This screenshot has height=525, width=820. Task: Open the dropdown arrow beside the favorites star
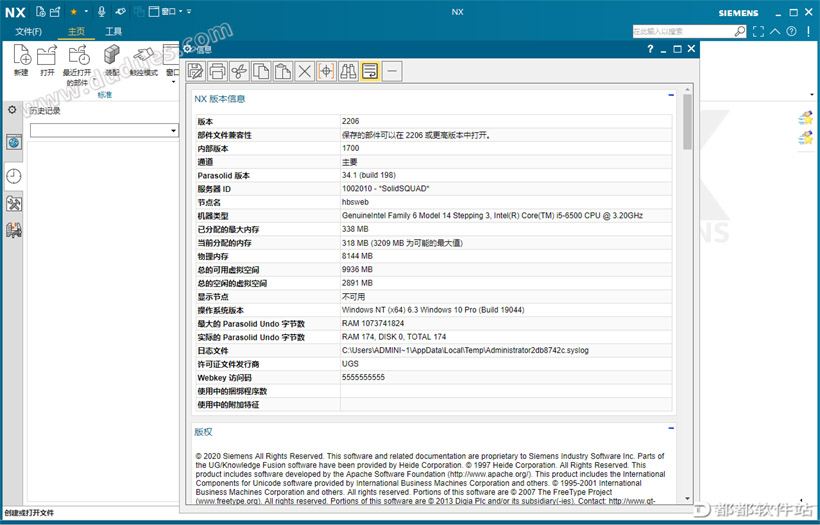[86, 12]
